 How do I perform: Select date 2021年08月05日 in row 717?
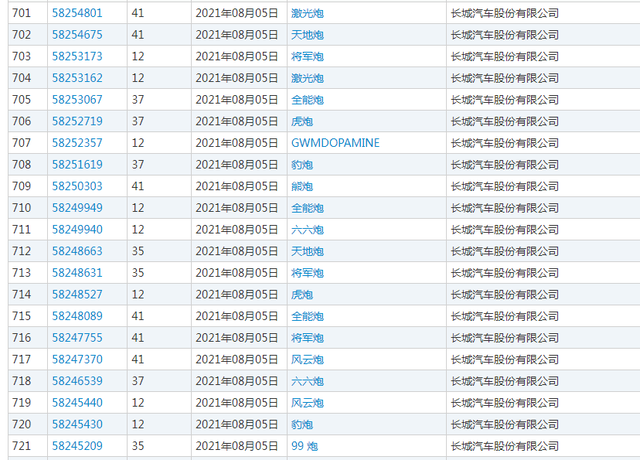[237, 359]
